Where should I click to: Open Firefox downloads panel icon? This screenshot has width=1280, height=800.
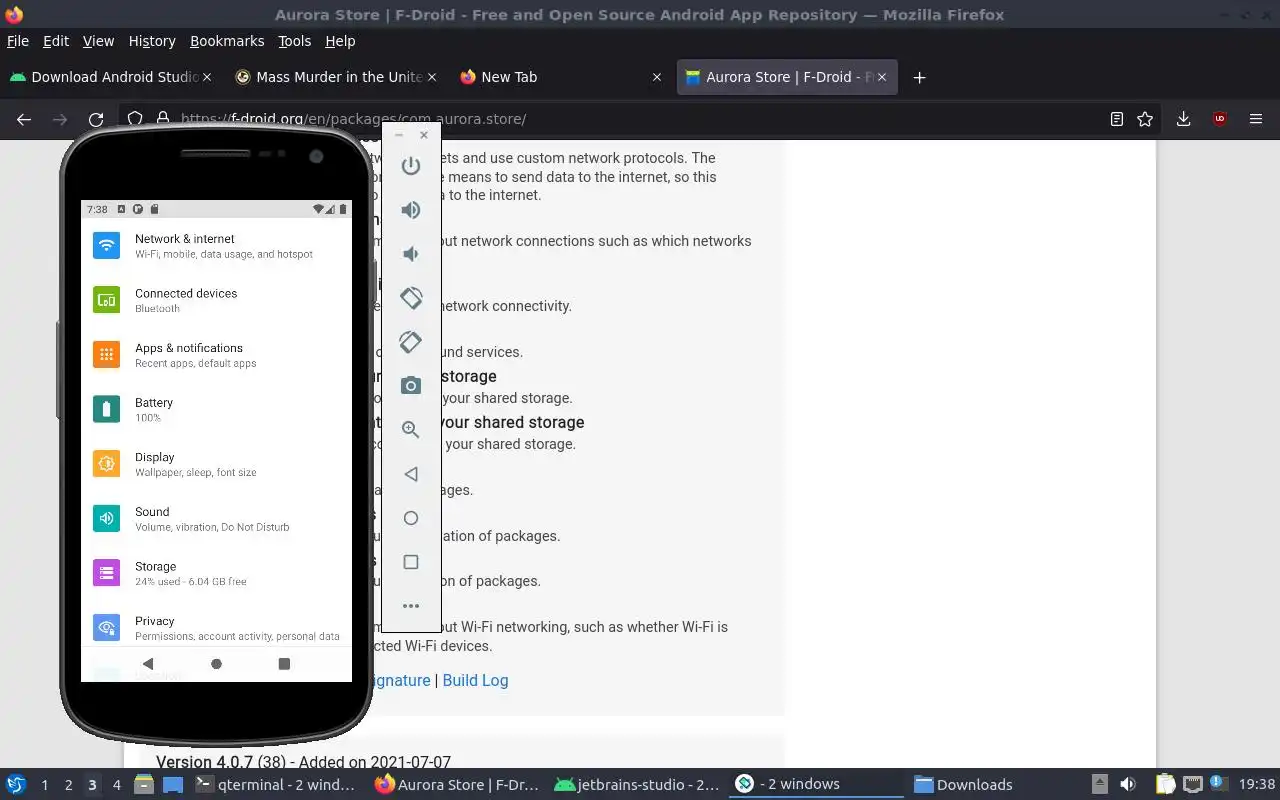[x=1183, y=119]
